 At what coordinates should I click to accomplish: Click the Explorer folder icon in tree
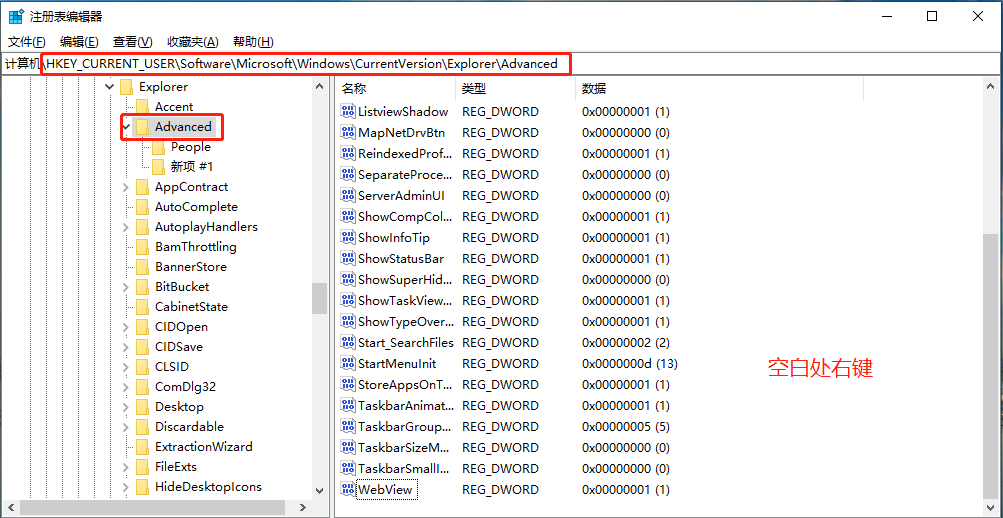[x=126, y=86]
